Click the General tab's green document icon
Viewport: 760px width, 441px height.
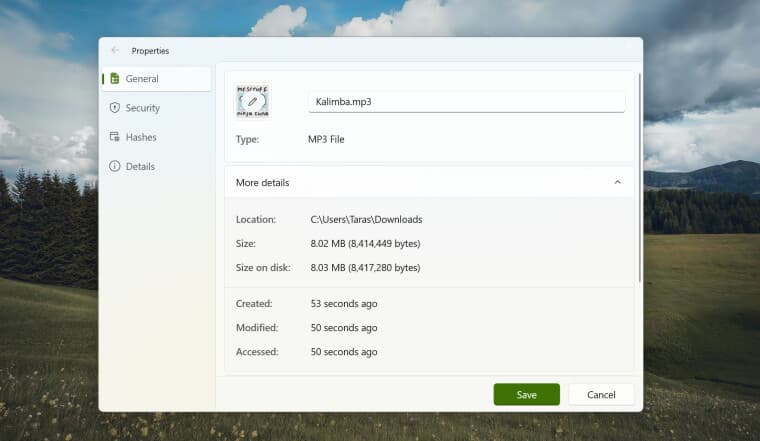(115, 79)
